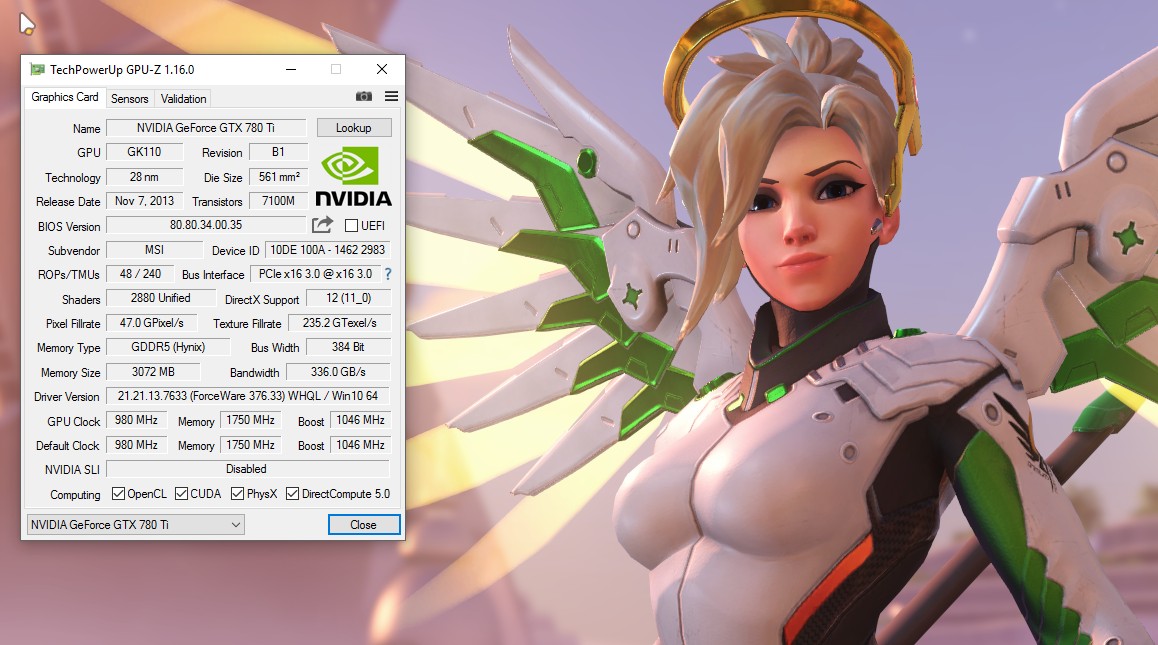Click the Default Clock value 980 MHz

(x=136, y=445)
